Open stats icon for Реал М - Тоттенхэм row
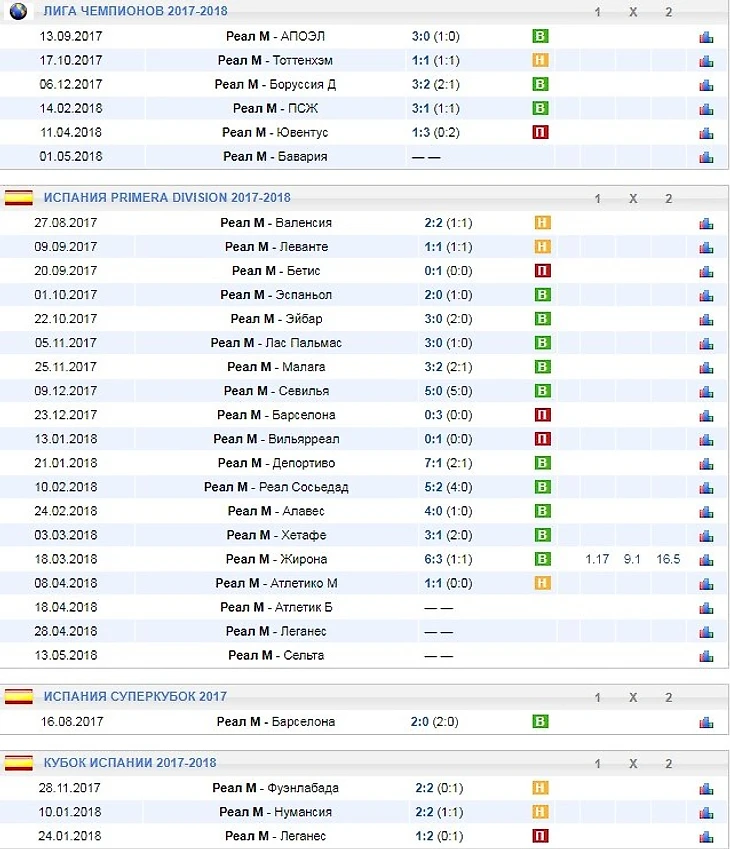730x849 pixels. (x=706, y=61)
